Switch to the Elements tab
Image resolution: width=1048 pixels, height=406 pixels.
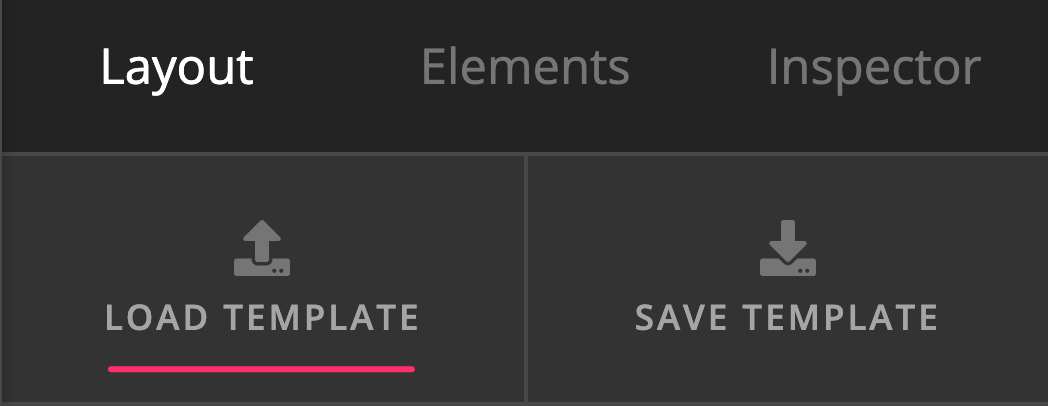tap(525, 66)
